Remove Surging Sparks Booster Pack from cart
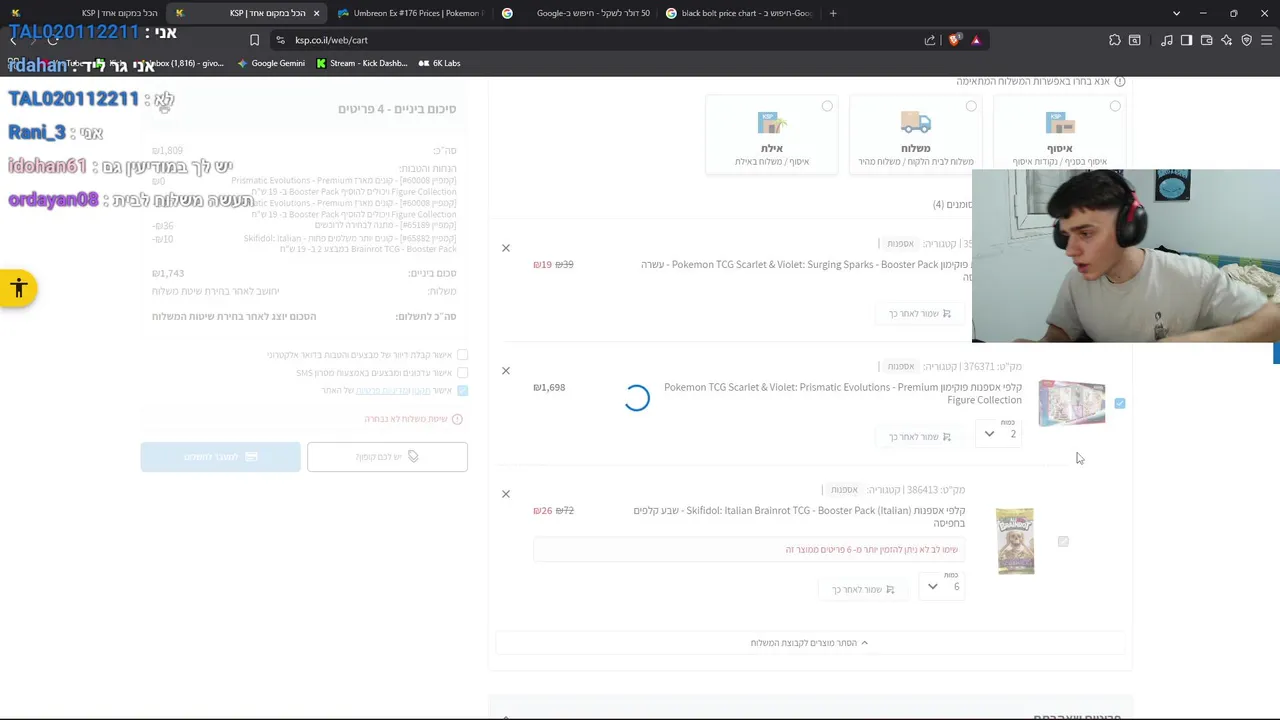Image resolution: width=1280 pixels, height=720 pixels. tap(506, 248)
